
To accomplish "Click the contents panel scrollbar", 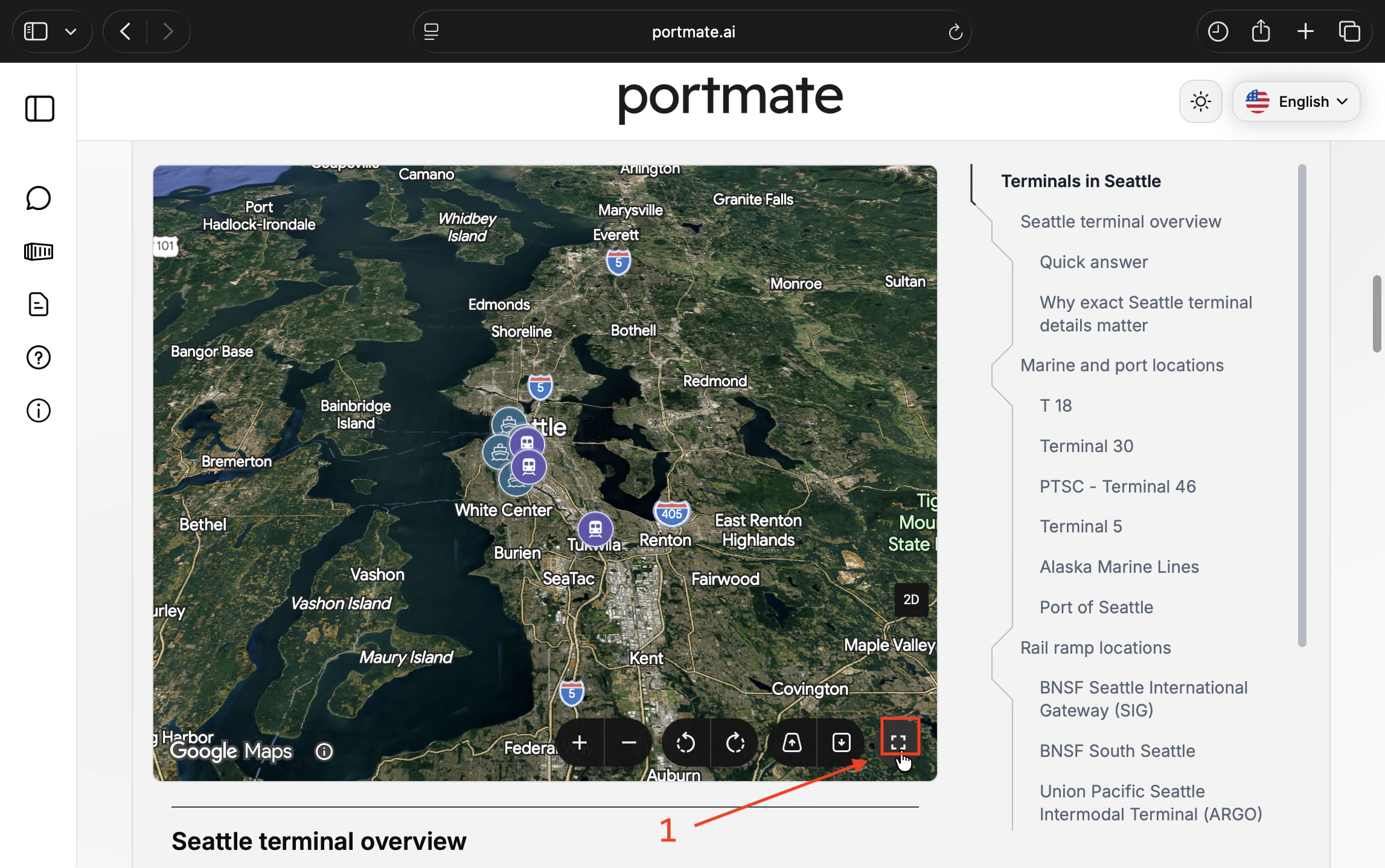I will pyautogui.click(x=1302, y=405).
